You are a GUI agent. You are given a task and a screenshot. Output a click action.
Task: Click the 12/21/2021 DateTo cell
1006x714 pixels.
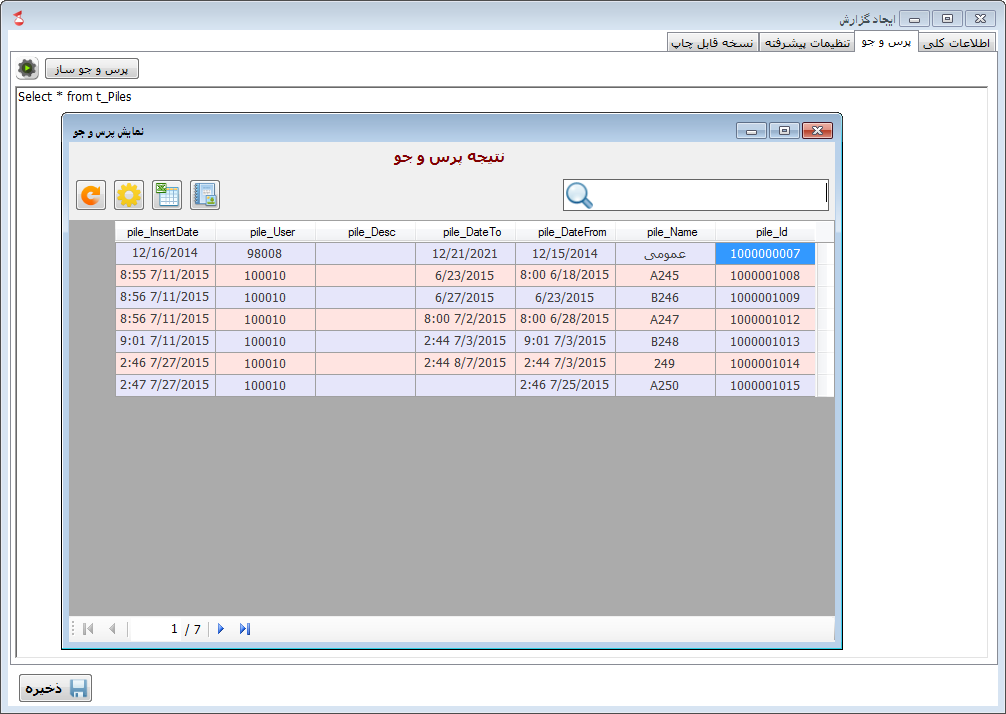[465, 253]
